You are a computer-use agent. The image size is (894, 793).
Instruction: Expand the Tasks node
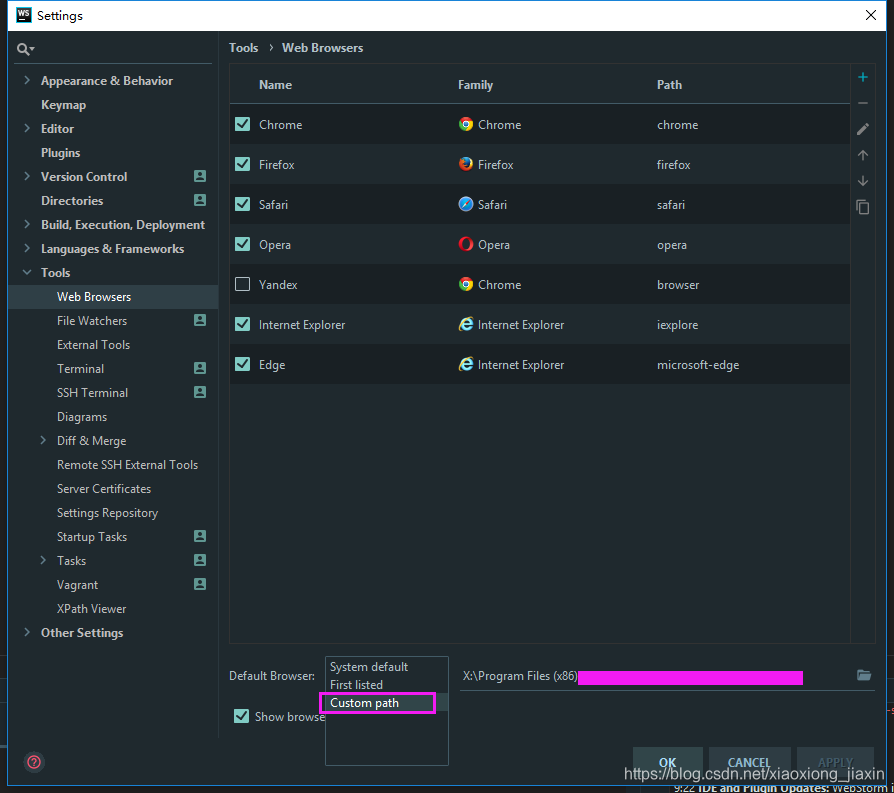(x=43, y=560)
